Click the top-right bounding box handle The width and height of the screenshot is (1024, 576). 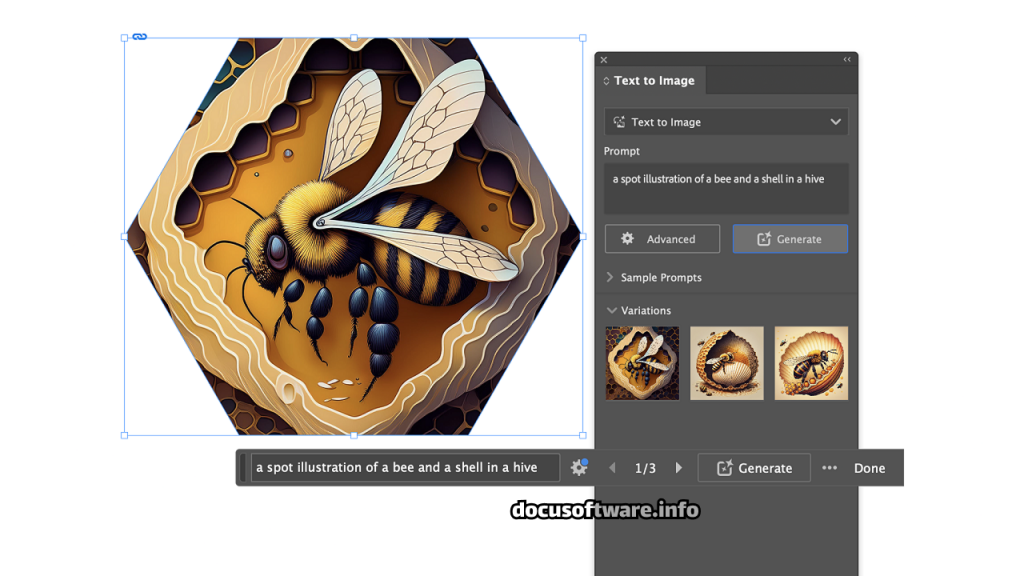(x=583, y=38)
